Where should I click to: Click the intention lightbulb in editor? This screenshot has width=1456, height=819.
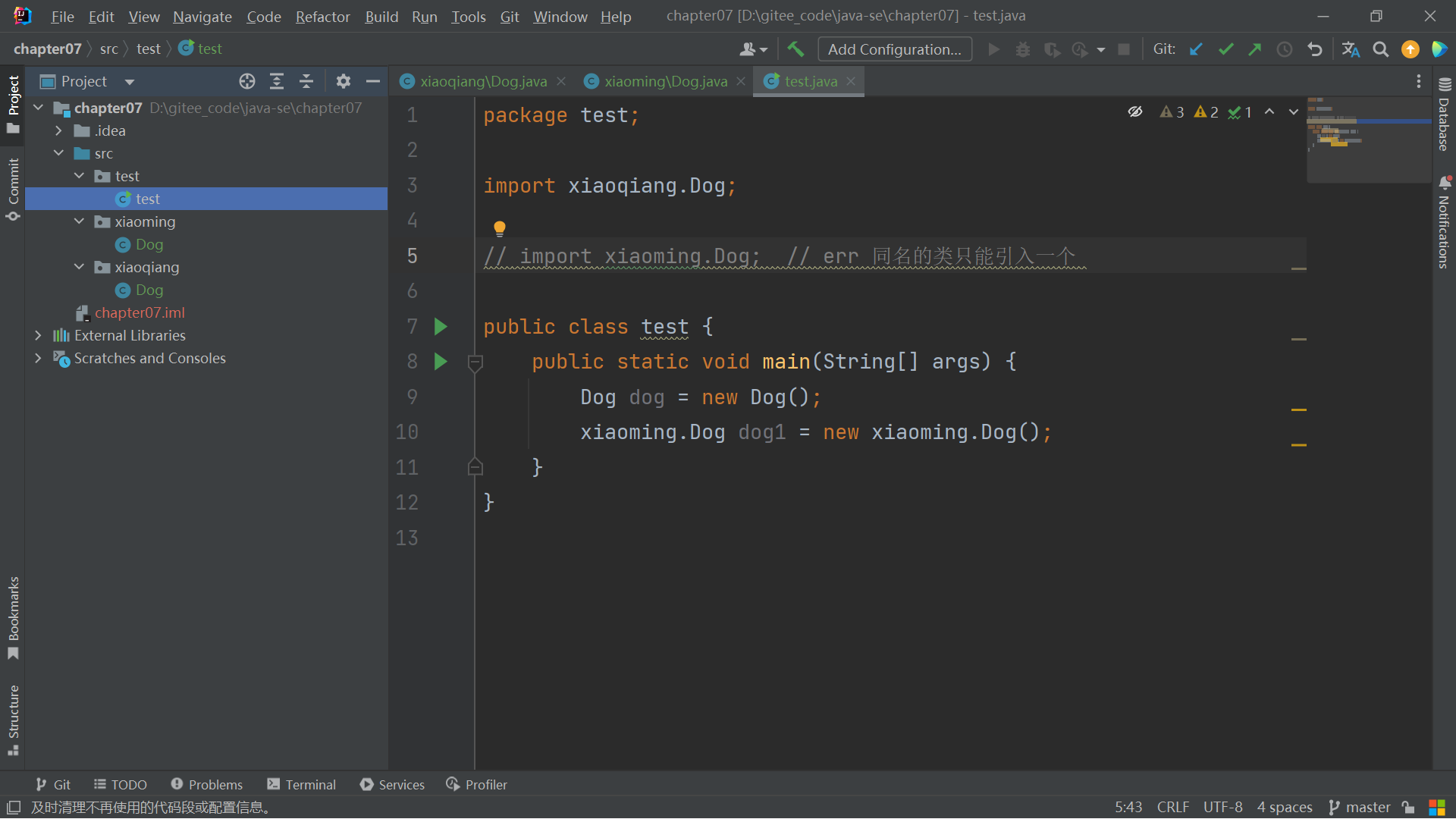(x=499, y=227)
